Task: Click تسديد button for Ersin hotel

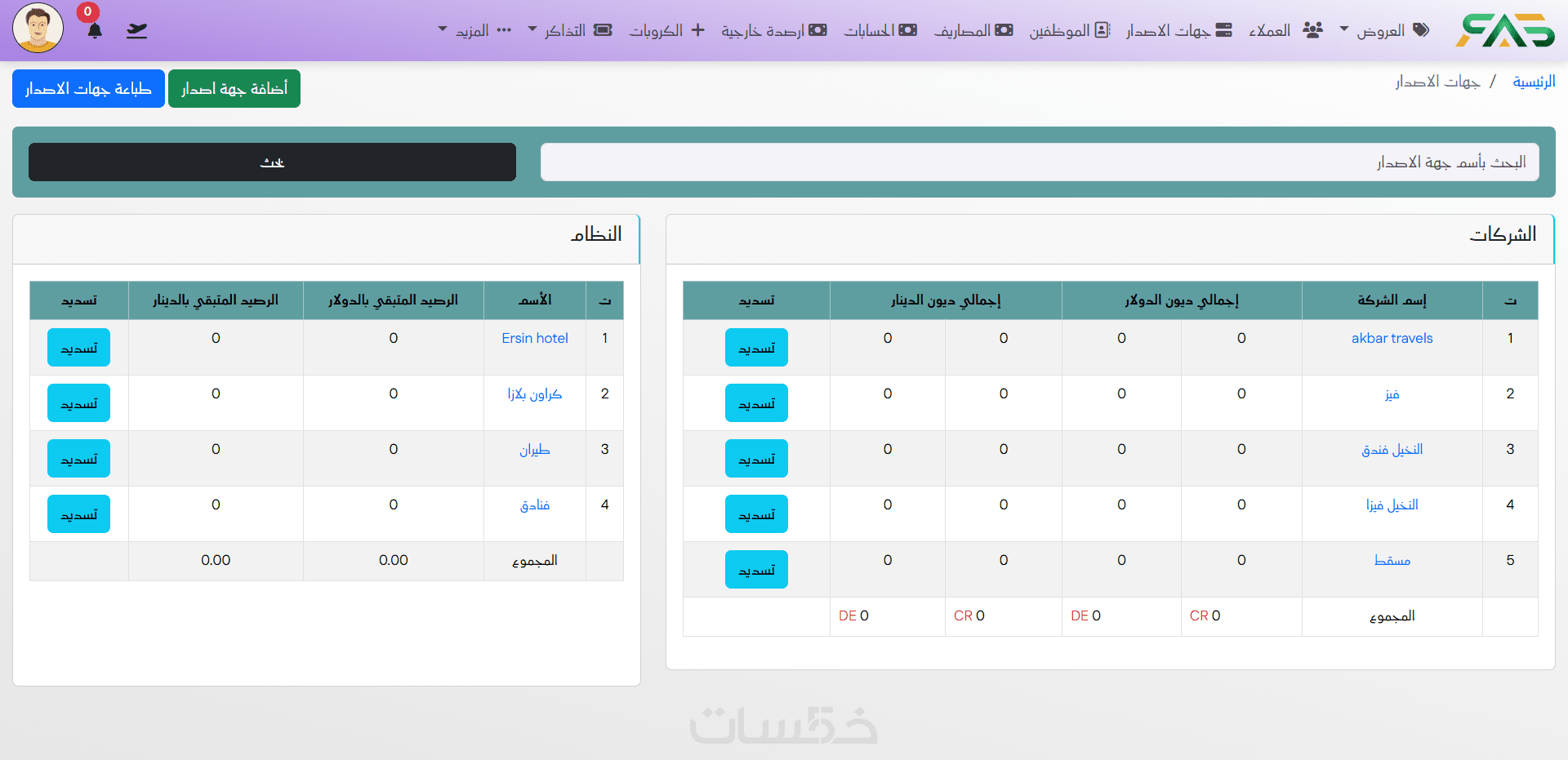Action: pyautogui.click(x=78, y=348)
